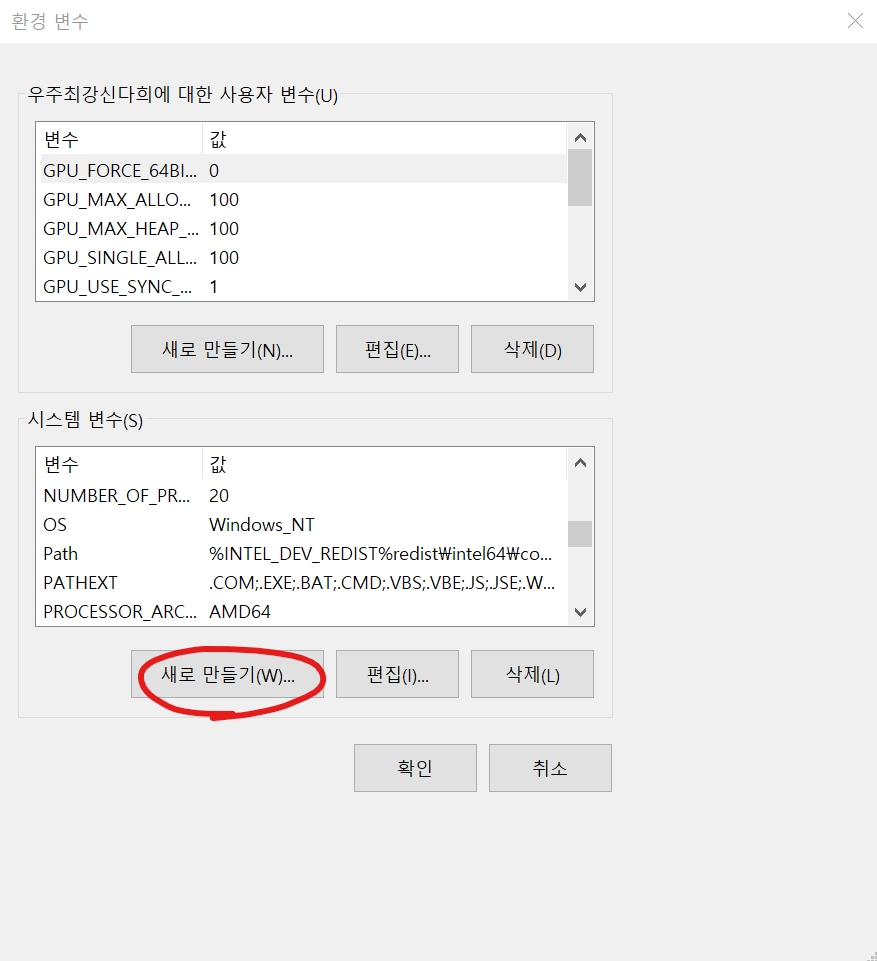This screenshot has height=961, width=877.
Task: Close the 환경 변수 dialog
Action: point(855,21)
